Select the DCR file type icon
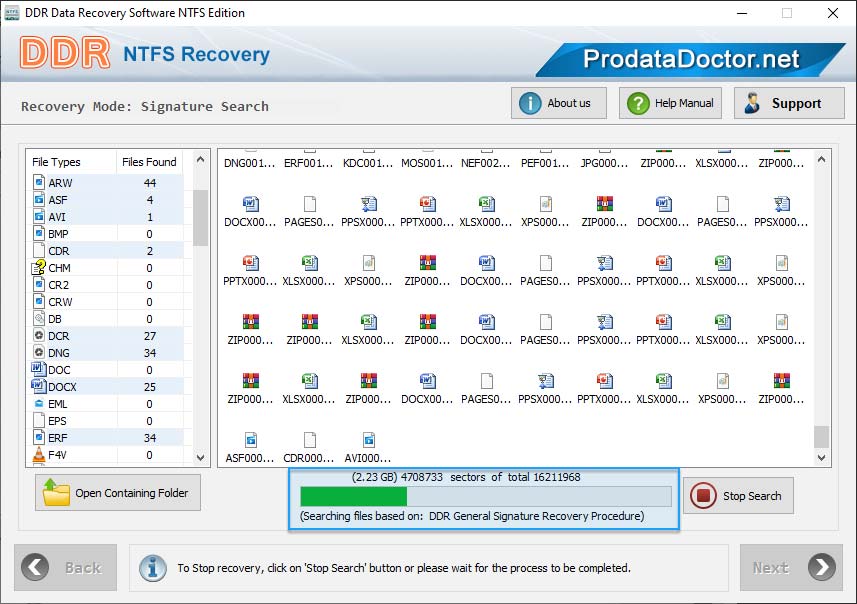Viewport: 857px width, 604px height. pyautogui.click(x=39, y=336)
